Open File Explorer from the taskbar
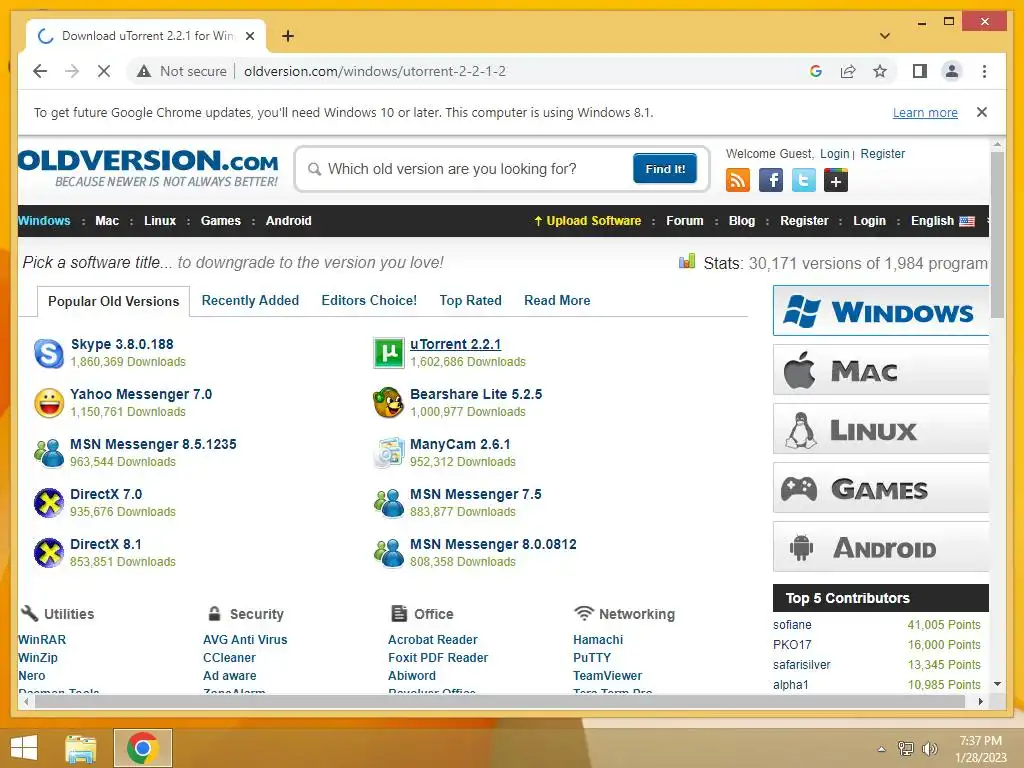Viewport: 1024px width, 768px height. 81,748
